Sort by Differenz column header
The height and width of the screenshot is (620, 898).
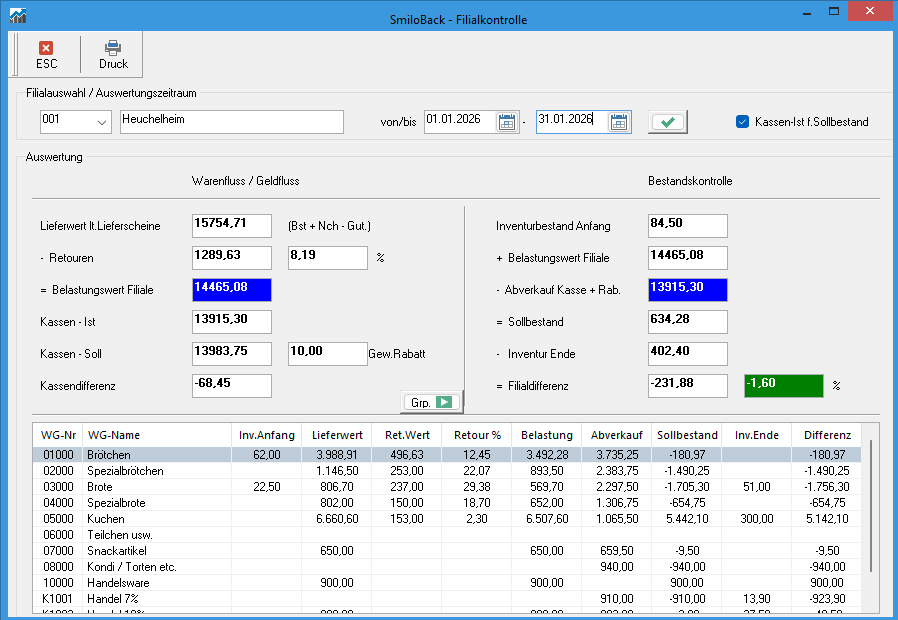point(827,435)
